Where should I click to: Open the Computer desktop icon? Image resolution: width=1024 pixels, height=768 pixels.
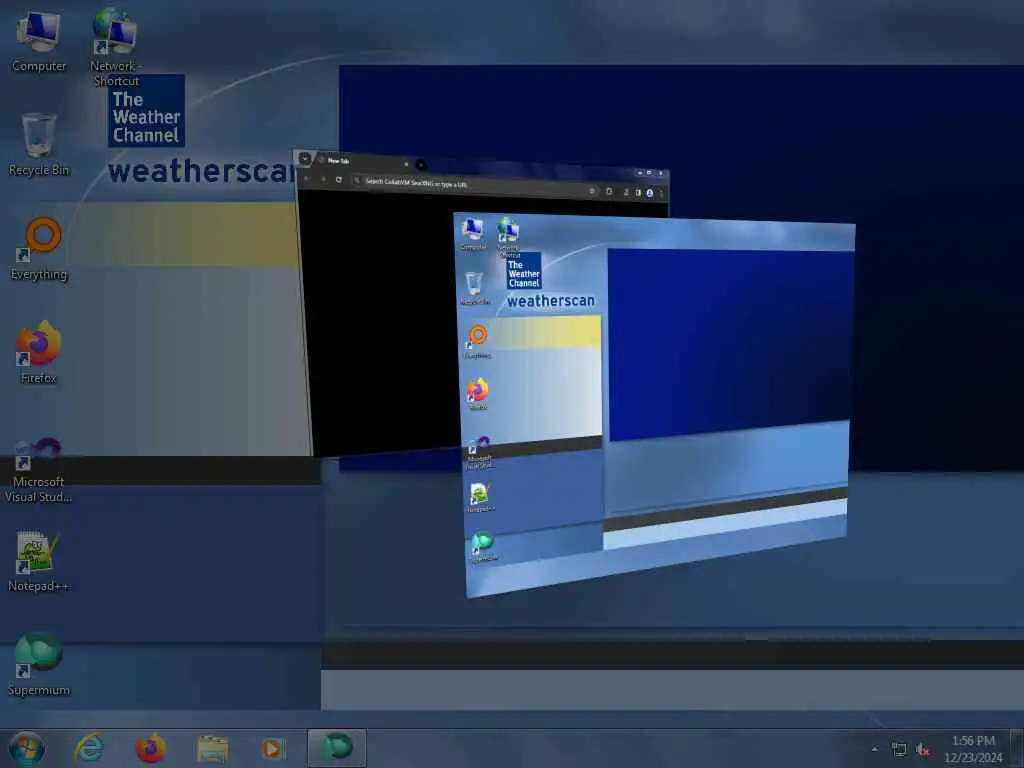39,40
